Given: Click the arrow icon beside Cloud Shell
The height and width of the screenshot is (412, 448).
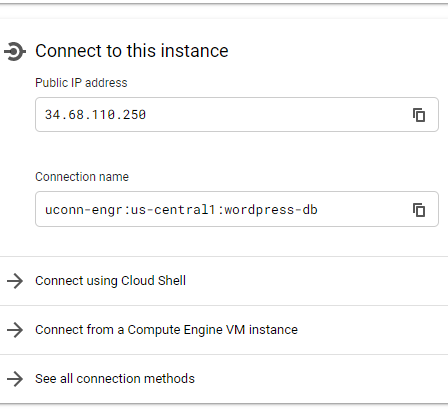Looking at the screenshot, I should [x=15, y=281].
